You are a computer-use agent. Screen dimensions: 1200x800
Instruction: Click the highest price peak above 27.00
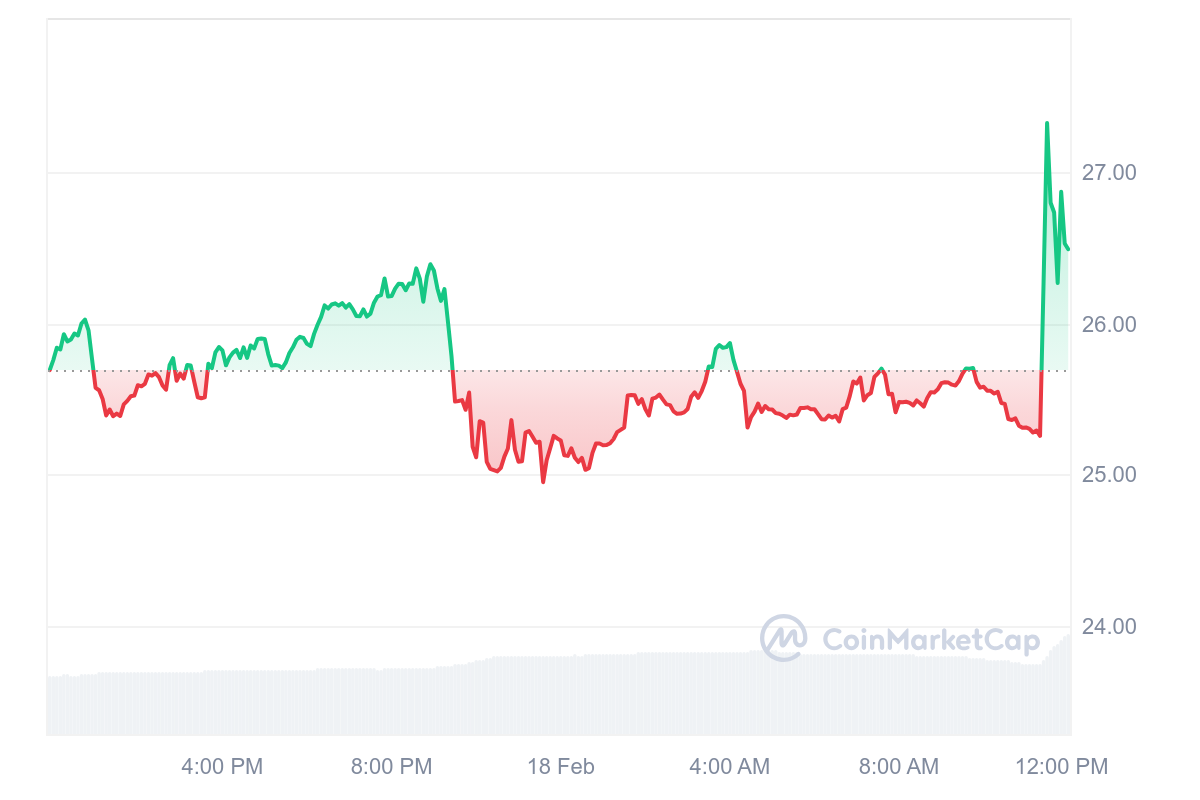(1047, 123)
